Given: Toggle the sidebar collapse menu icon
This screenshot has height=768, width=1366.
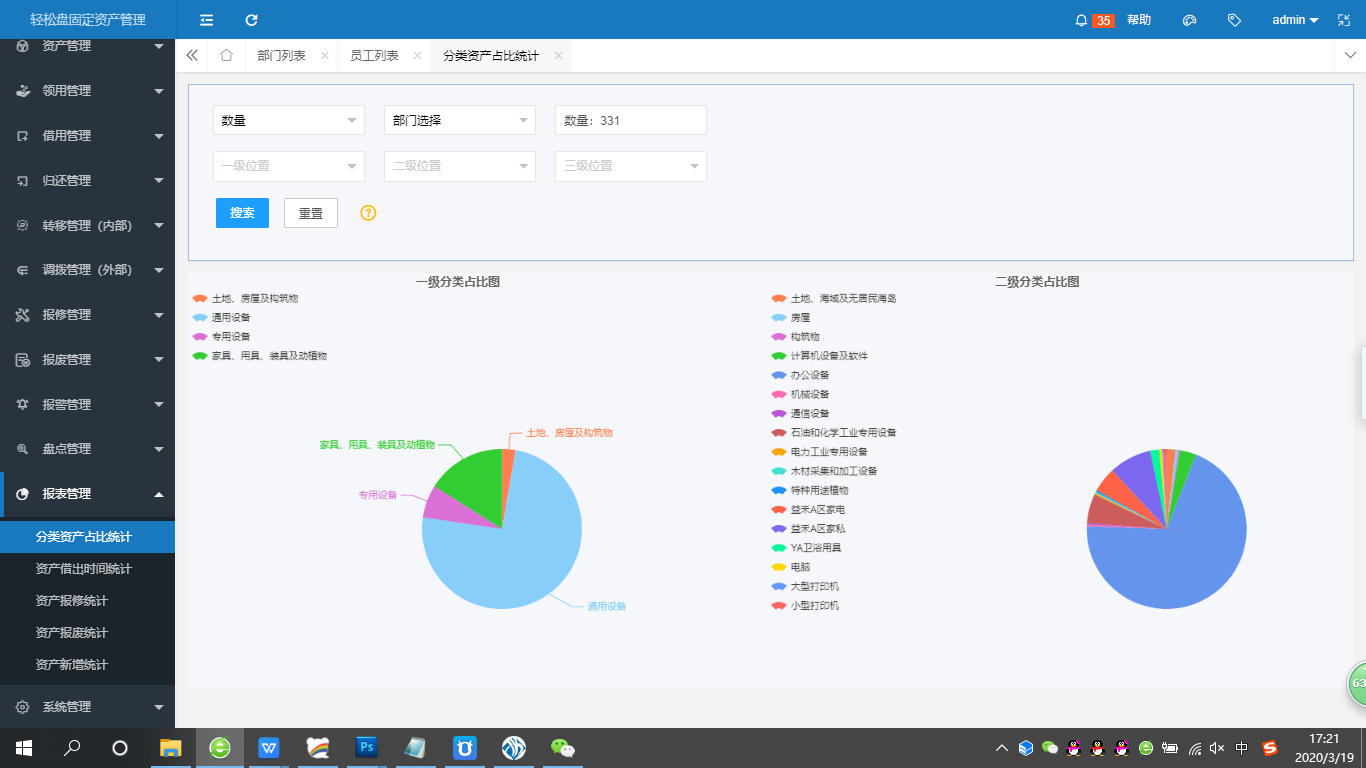Looking at the screenshot, I should [206, 20].
